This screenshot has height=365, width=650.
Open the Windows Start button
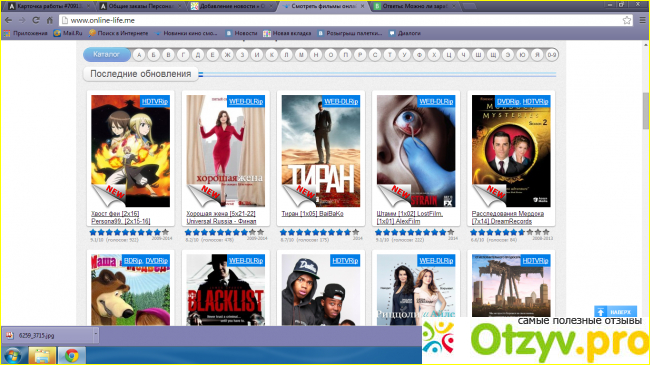tap(13, 356)
